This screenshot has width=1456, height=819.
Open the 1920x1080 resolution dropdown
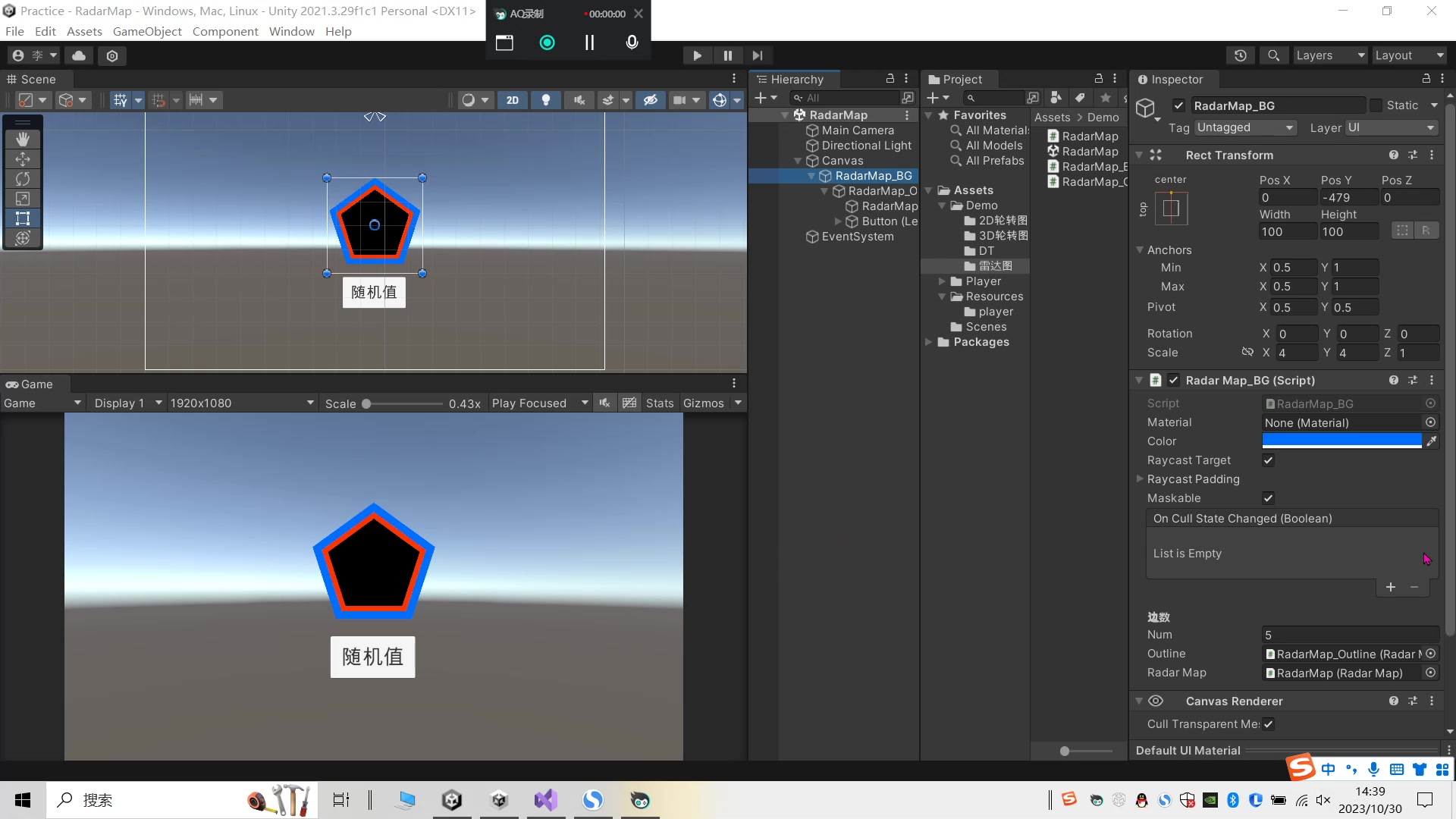tap(241, 403)
